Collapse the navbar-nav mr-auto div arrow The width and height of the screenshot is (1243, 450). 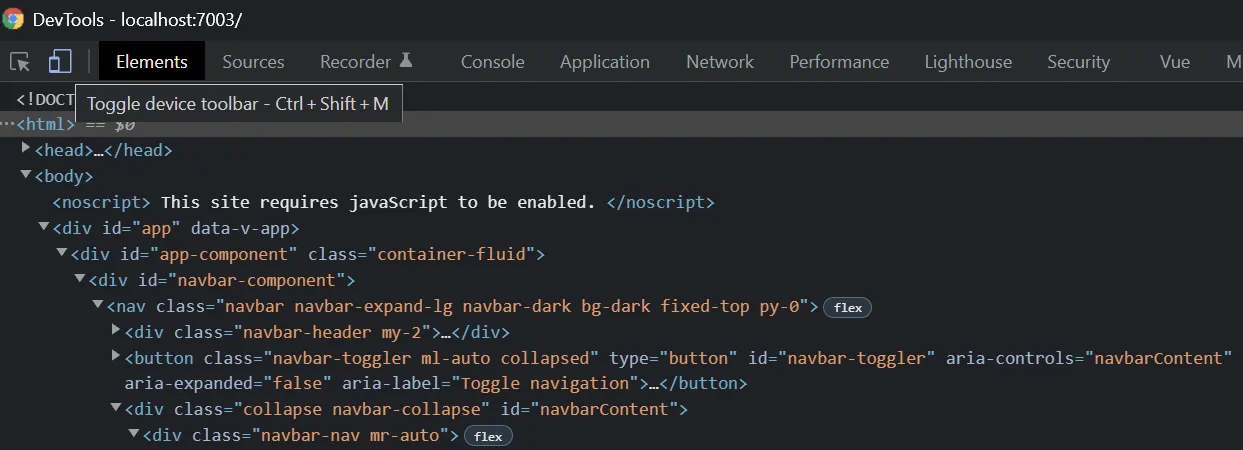[134, 435]
